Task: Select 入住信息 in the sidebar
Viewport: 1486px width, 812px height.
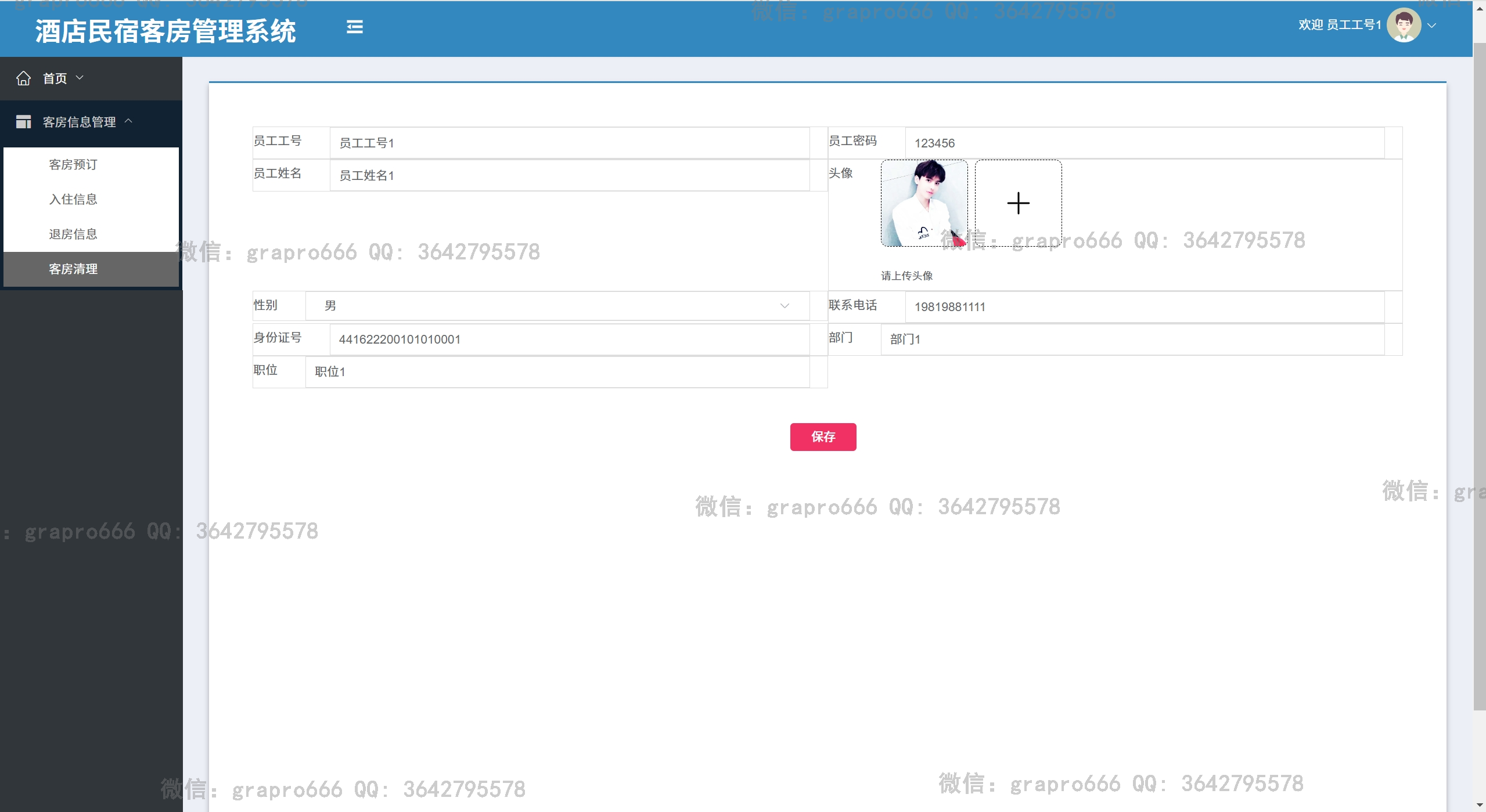Action: (x=73, y=200)
